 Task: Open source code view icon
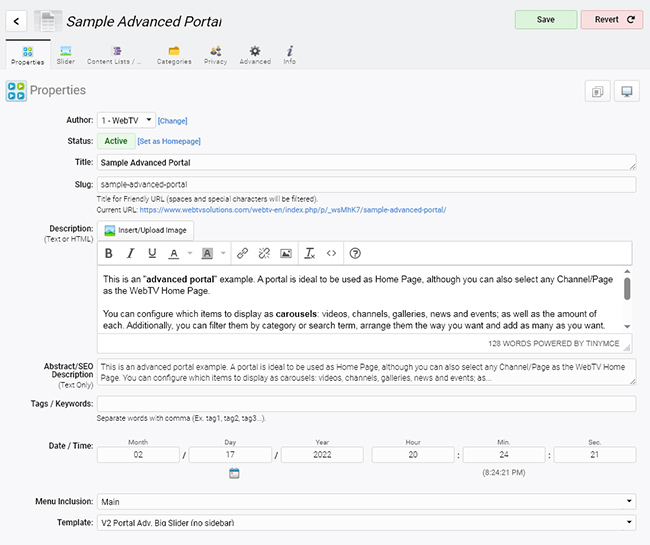tap(331, 253)
